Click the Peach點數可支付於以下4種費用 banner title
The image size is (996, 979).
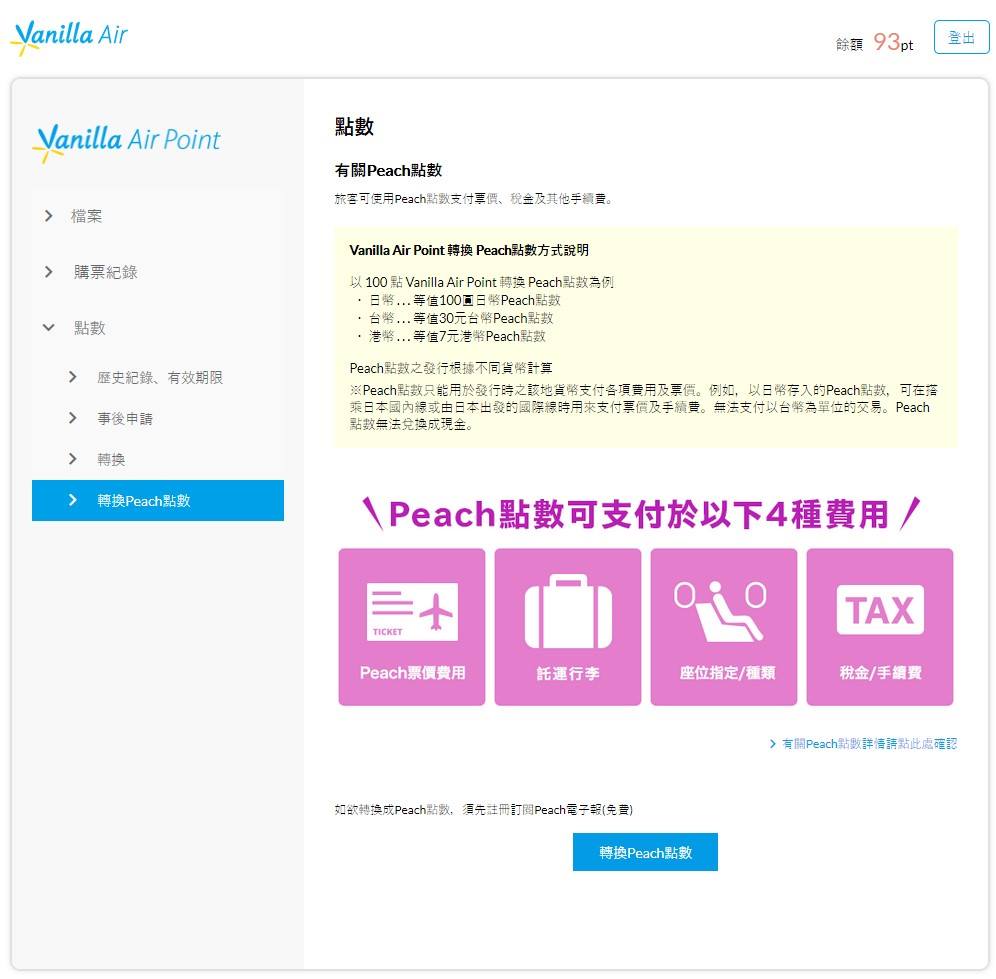click(641, 514)
